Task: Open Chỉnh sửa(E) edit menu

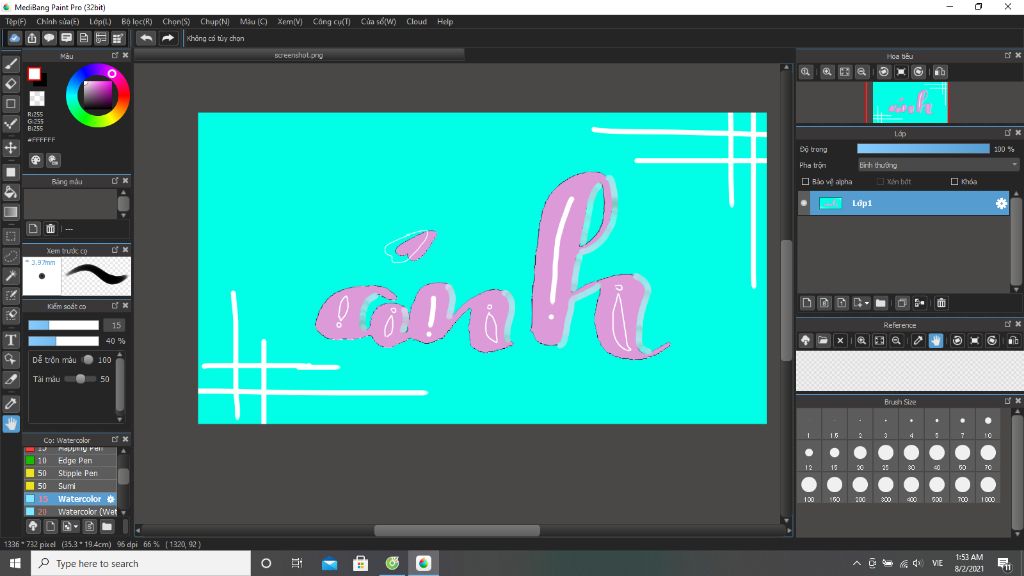Action: (57, 22)
